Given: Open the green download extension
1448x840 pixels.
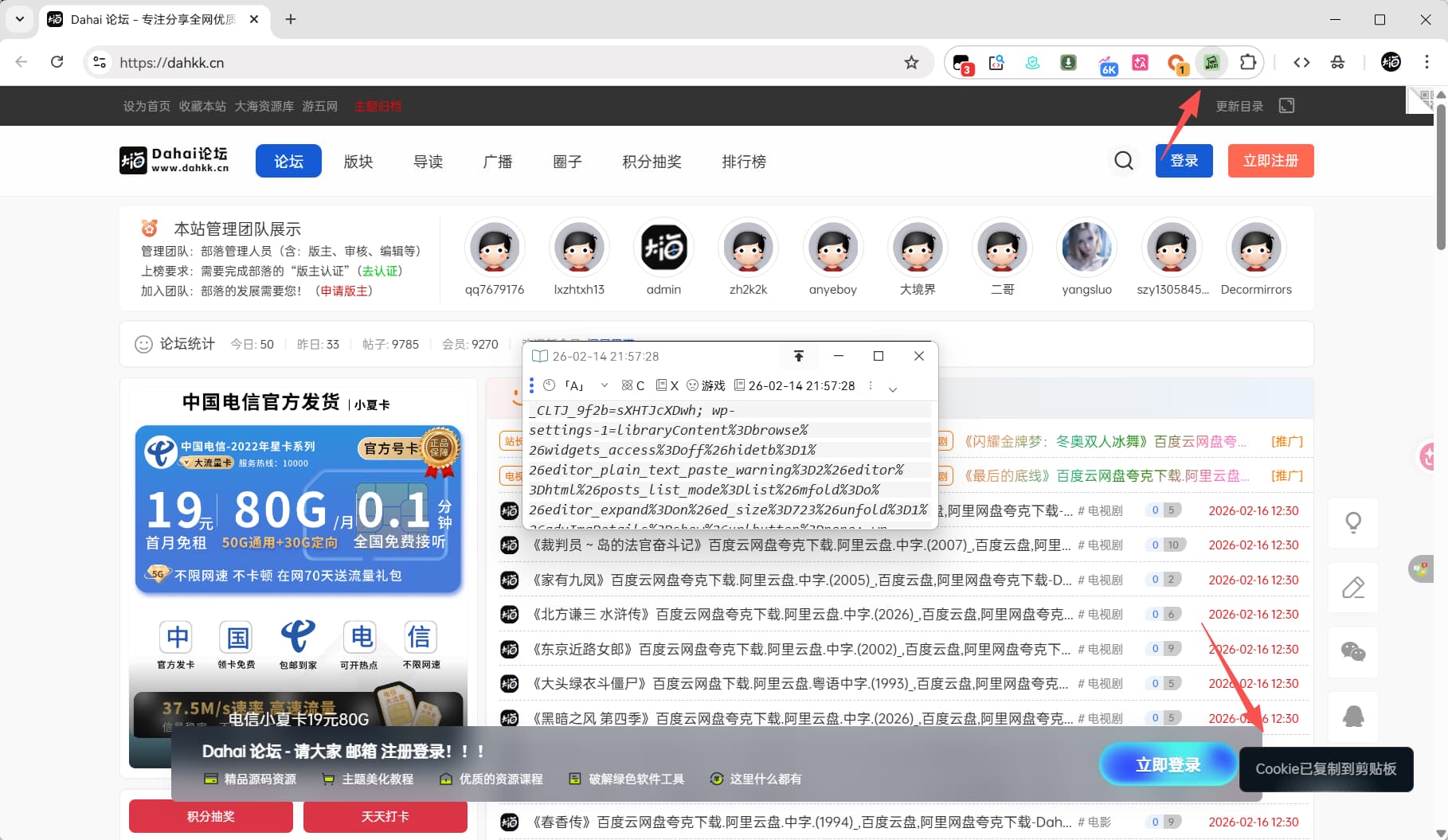Looking at the screenshot, I should coord(1069,62).
